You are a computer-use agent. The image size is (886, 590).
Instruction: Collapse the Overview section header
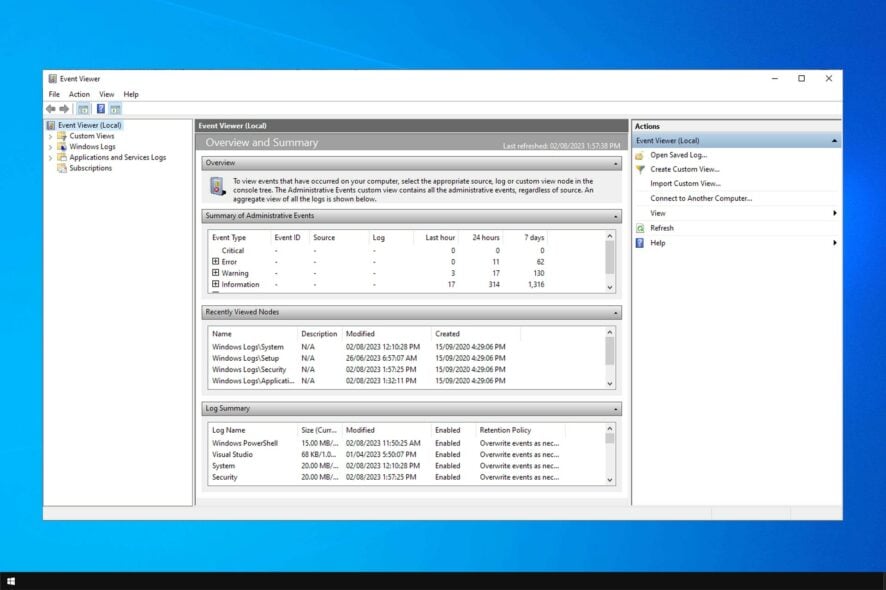pyautogui.click(x=616, y=162)
